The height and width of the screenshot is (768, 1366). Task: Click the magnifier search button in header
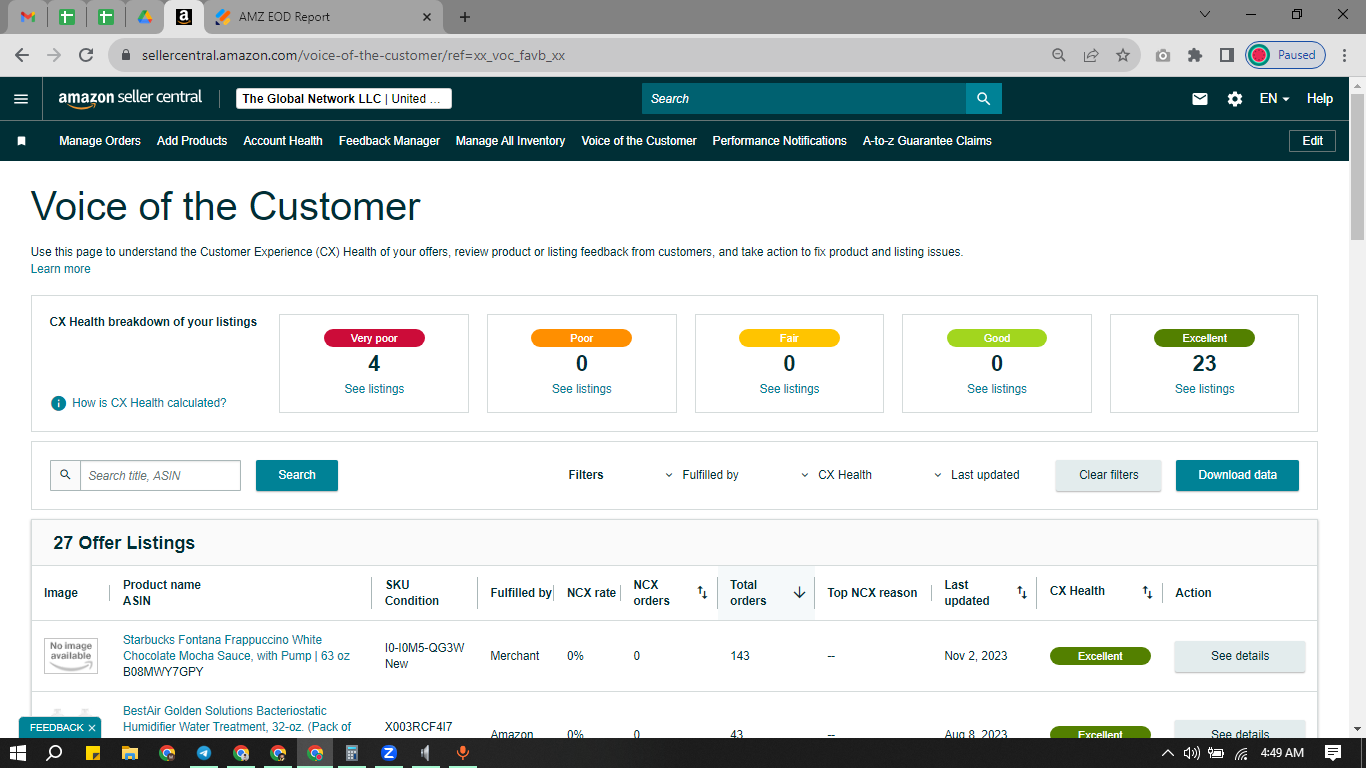[x=984, y=98]
